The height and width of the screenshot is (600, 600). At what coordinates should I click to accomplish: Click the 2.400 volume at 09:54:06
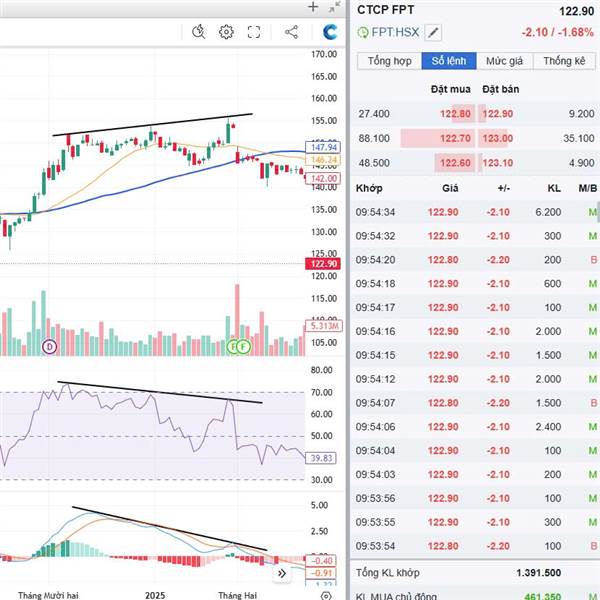point(548,427)
